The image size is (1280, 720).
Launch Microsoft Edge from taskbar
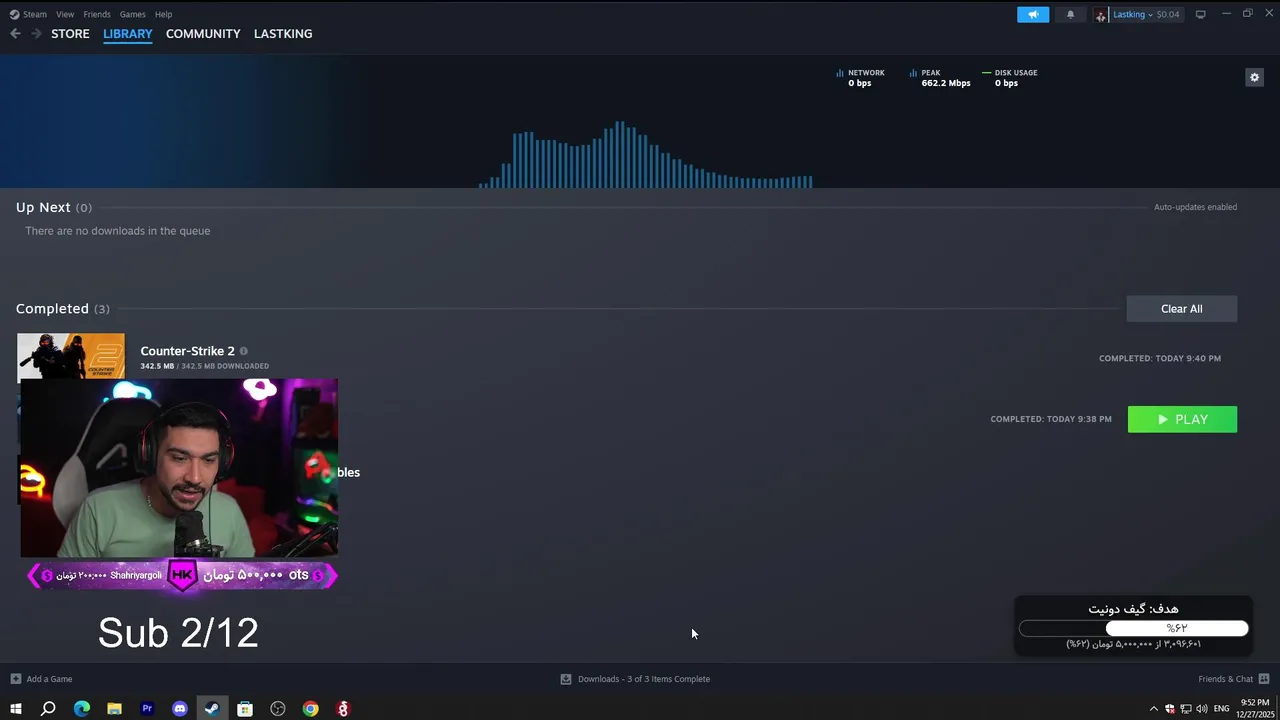coord(82,709)
